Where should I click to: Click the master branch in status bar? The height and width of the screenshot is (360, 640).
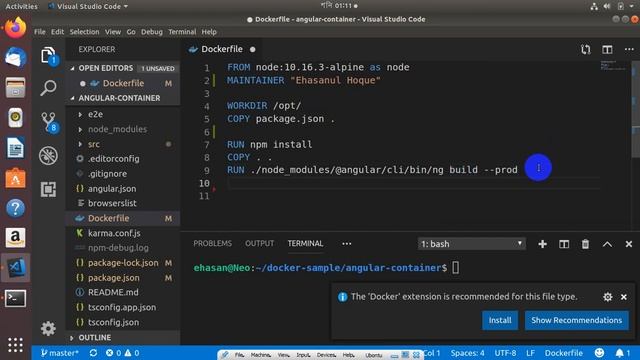point(60,353)
